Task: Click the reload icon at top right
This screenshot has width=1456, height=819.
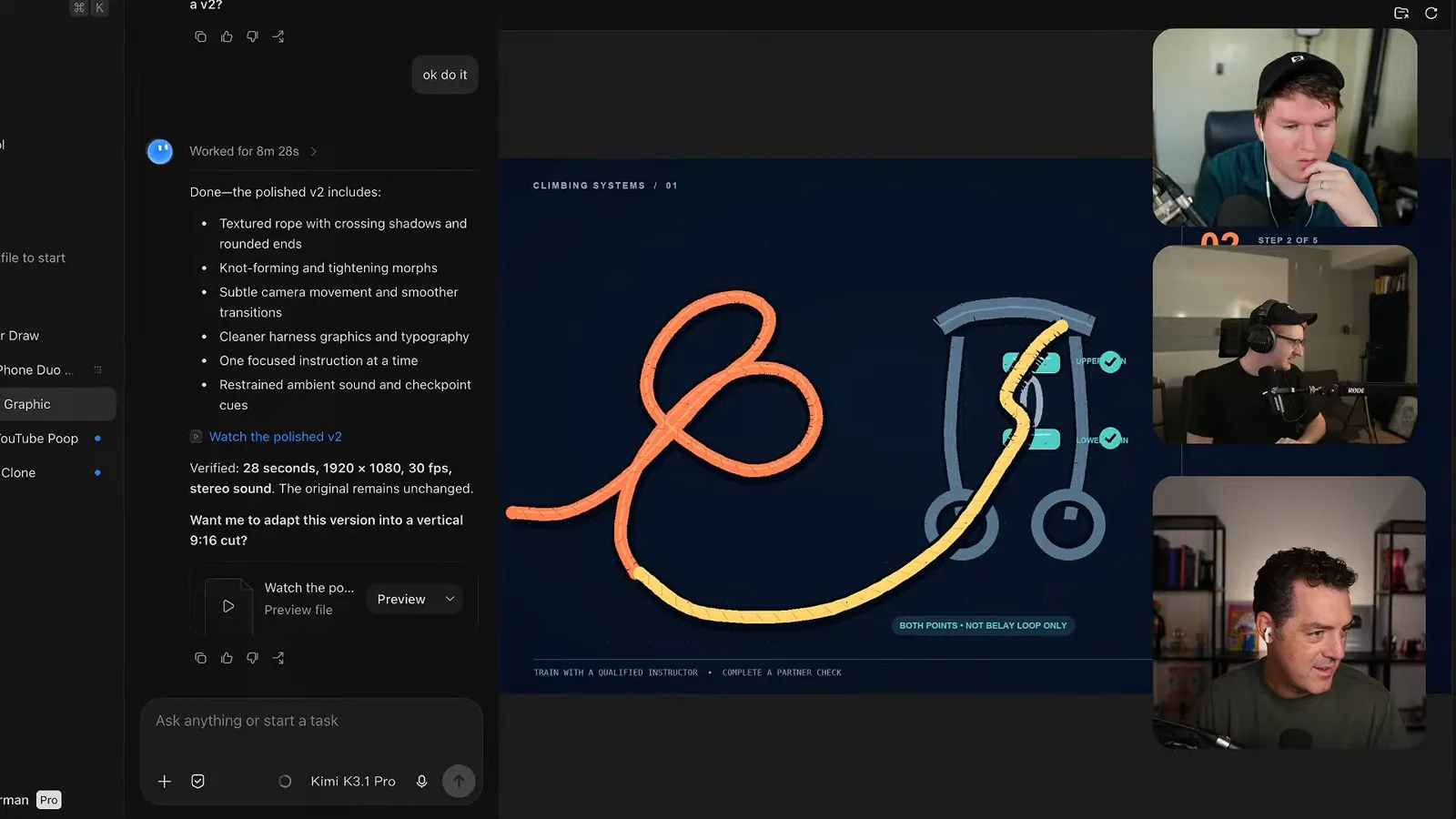Action: pyautogui.click(x=1431, y=13)
